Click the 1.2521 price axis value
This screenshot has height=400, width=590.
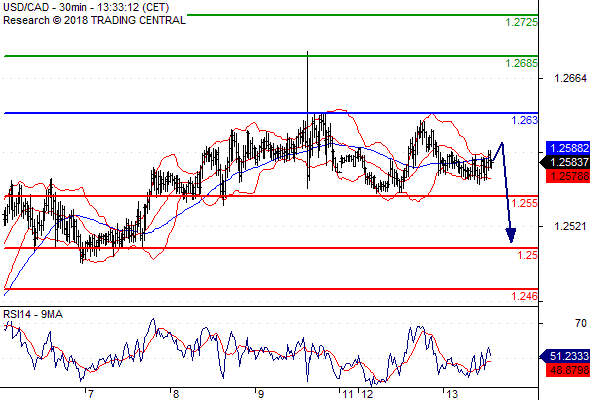click(570, 226)
